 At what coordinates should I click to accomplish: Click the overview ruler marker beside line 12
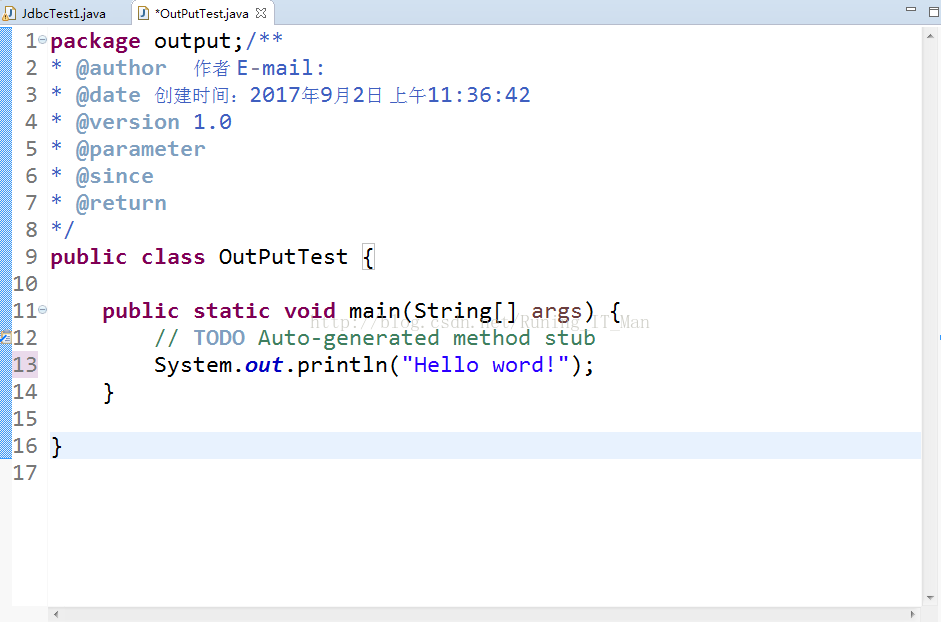pyautogui.click(x=939, y=338)
